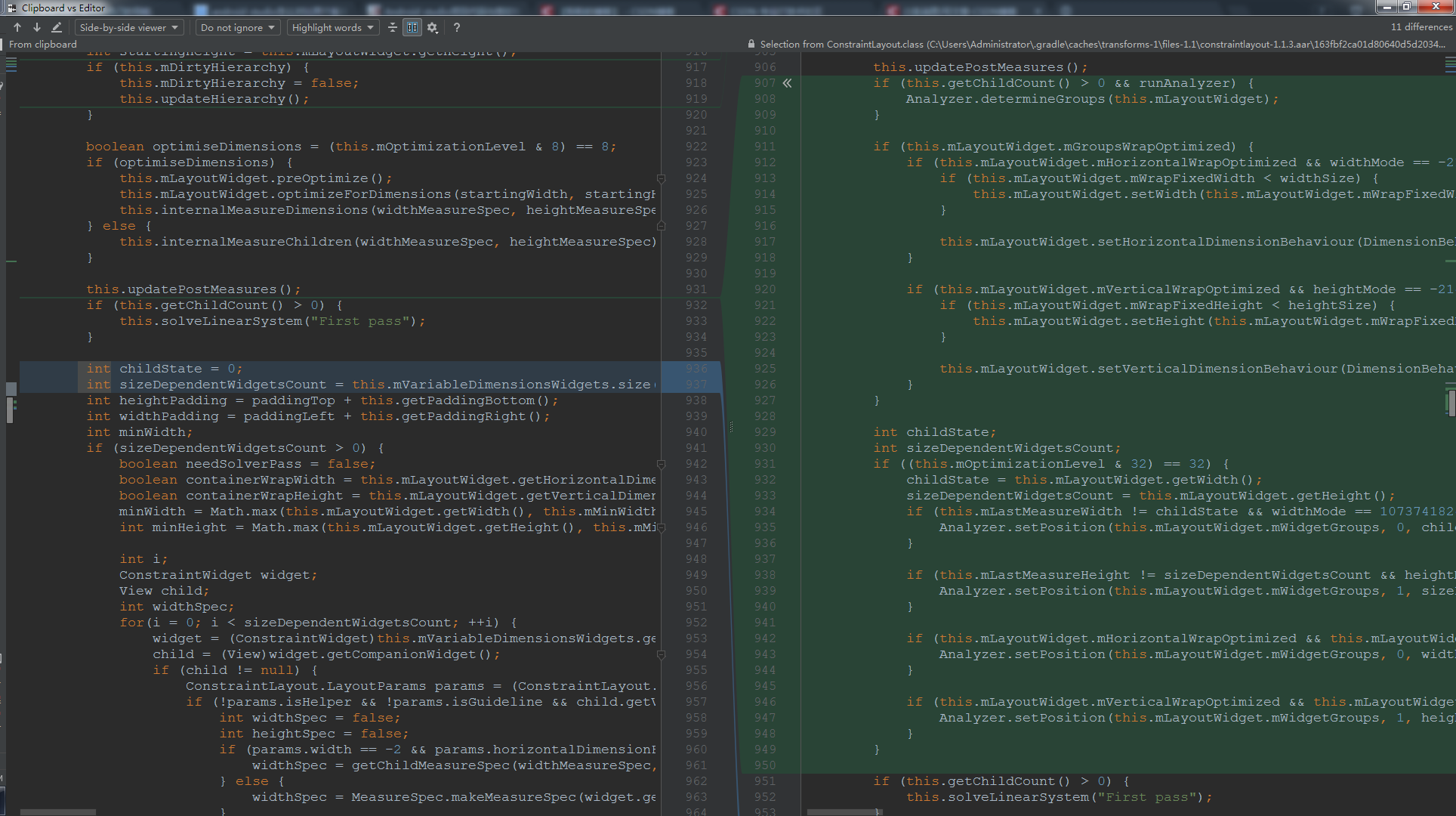This screenshot has height=816, width=1456.
Task: Click the 11 differences label
Action: [x=1421, y=27]
